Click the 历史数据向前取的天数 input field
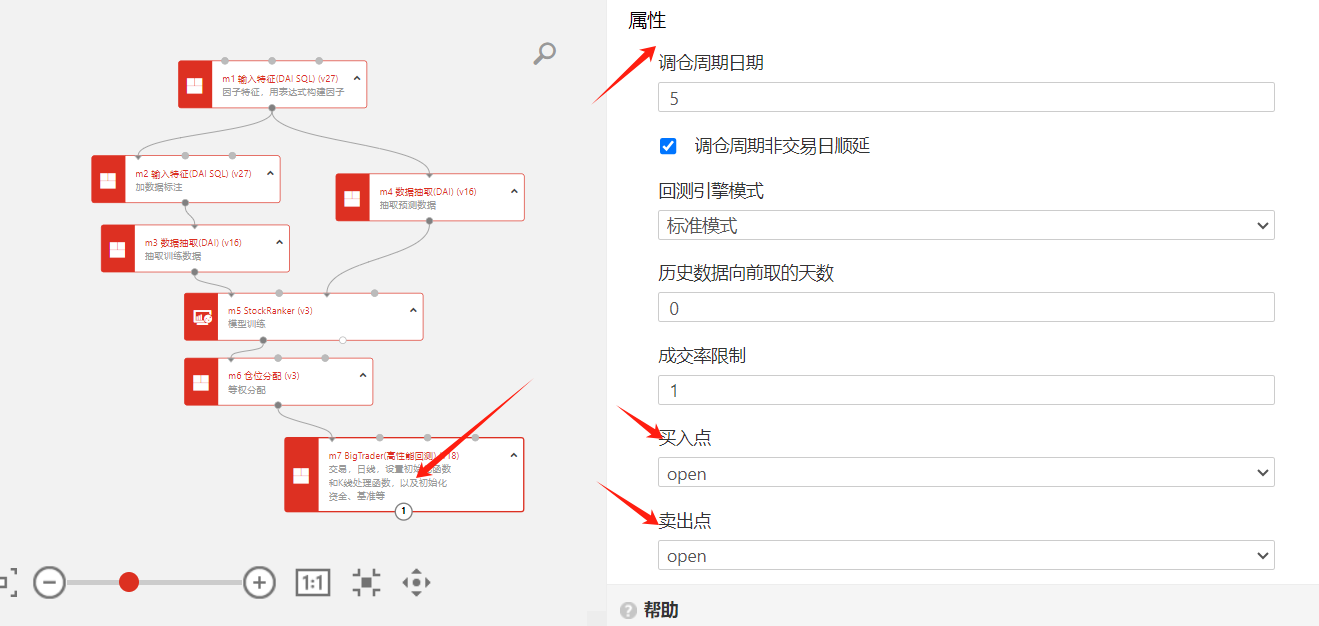 click(x=965, y=308)
